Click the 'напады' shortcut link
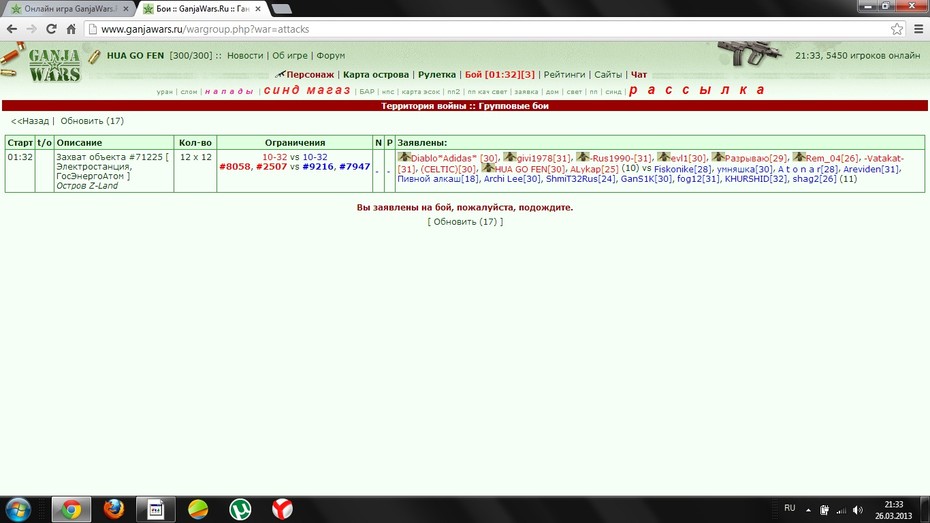The width and height of the screenshot is (930, 523). point(229,91)
